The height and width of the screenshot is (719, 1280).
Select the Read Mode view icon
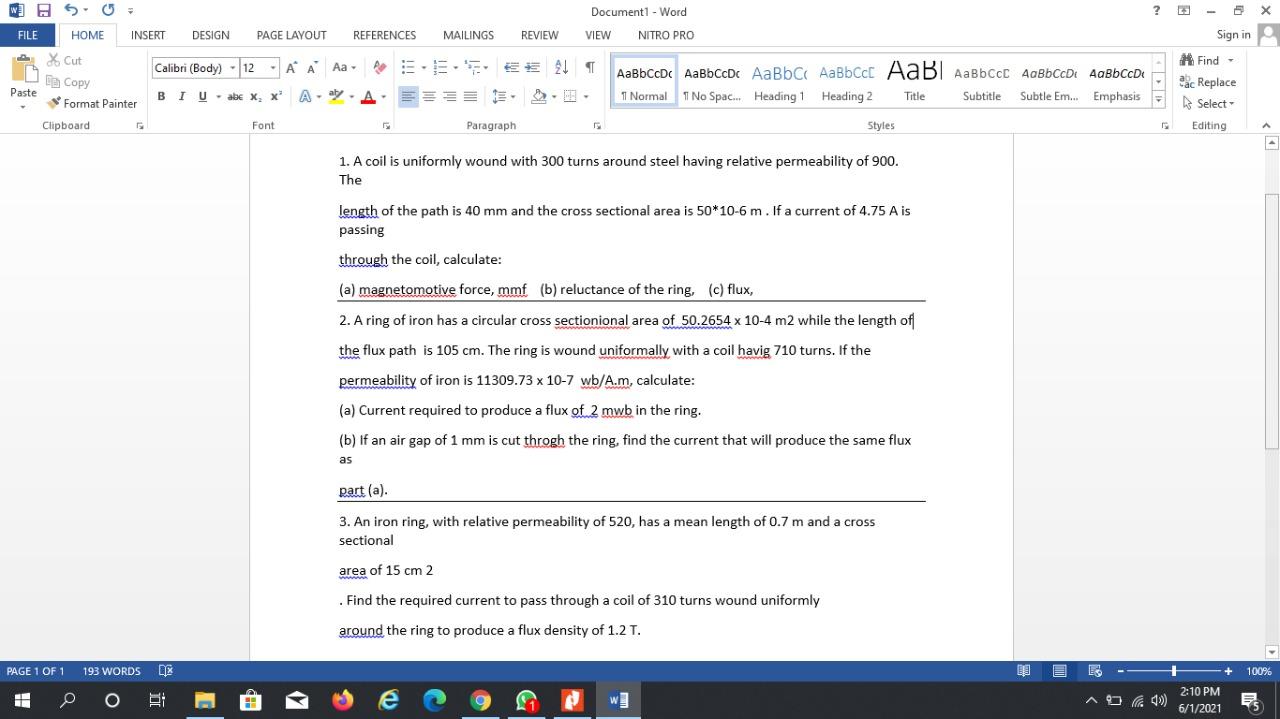pos(1023,671)
